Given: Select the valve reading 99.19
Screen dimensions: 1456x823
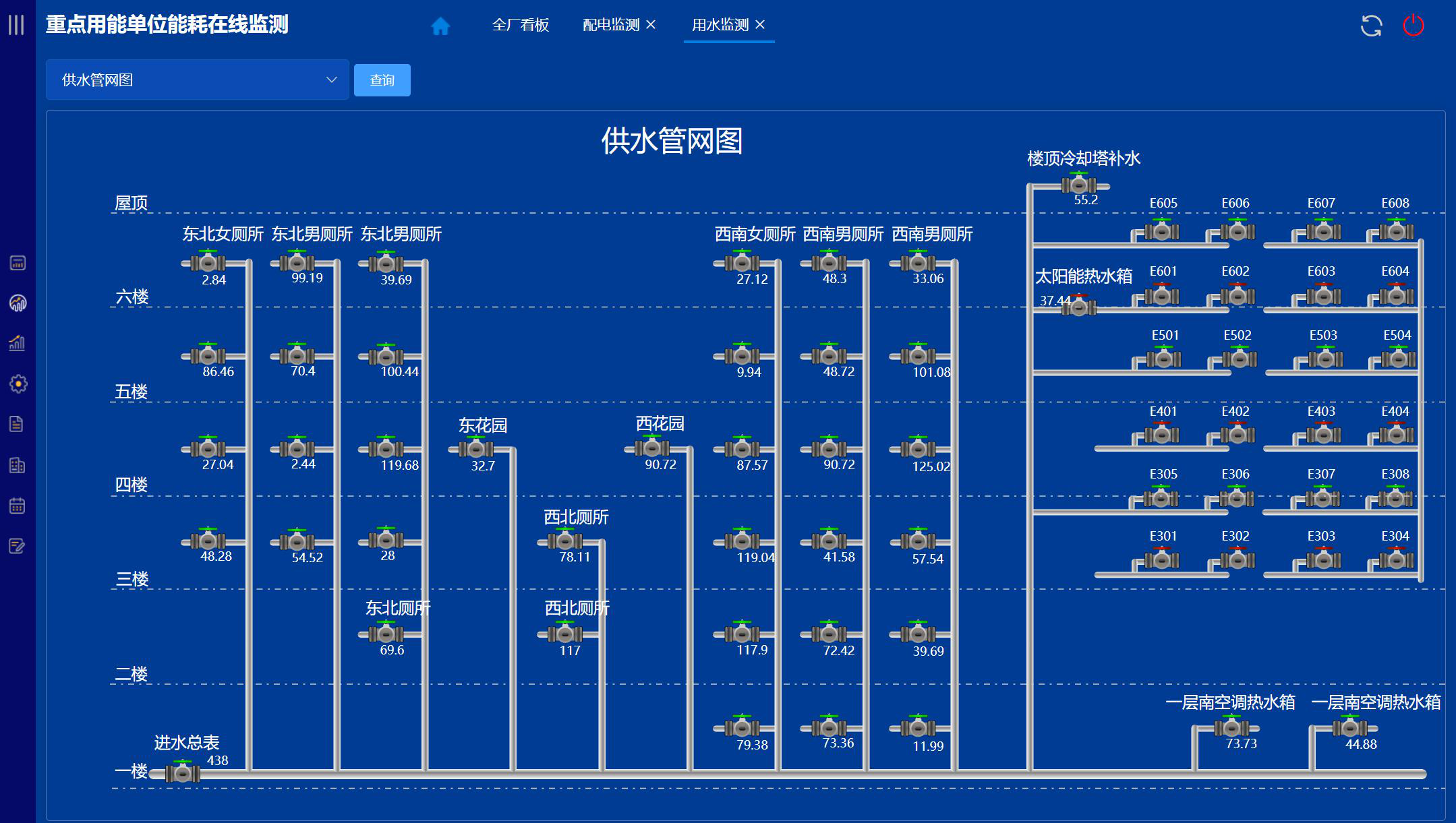Looking at the screenshot, I should [x=297, y=262].
